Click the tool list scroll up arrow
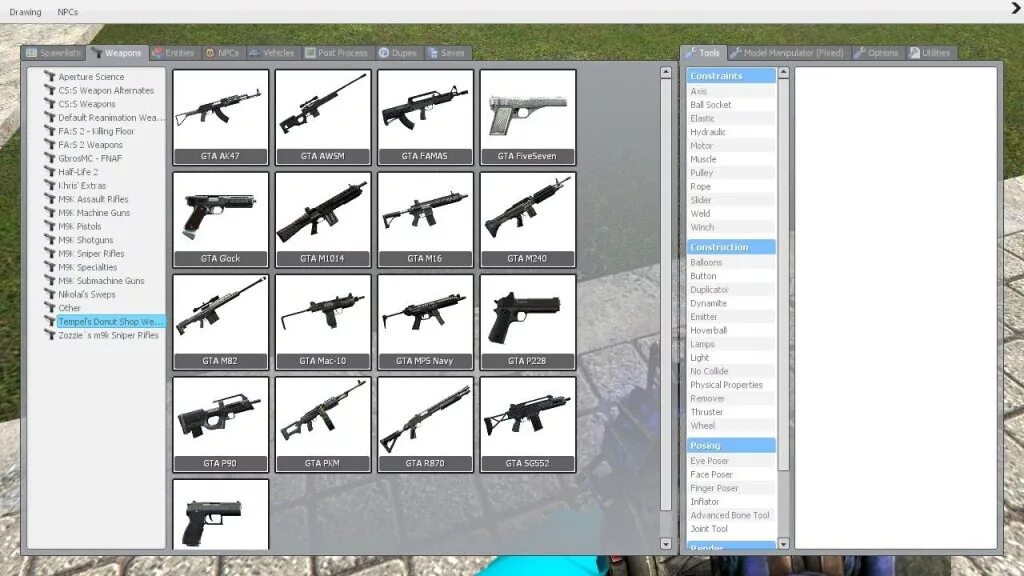Image resolution: width=1024 pixels, height=576 pixels. click(784, 72)
